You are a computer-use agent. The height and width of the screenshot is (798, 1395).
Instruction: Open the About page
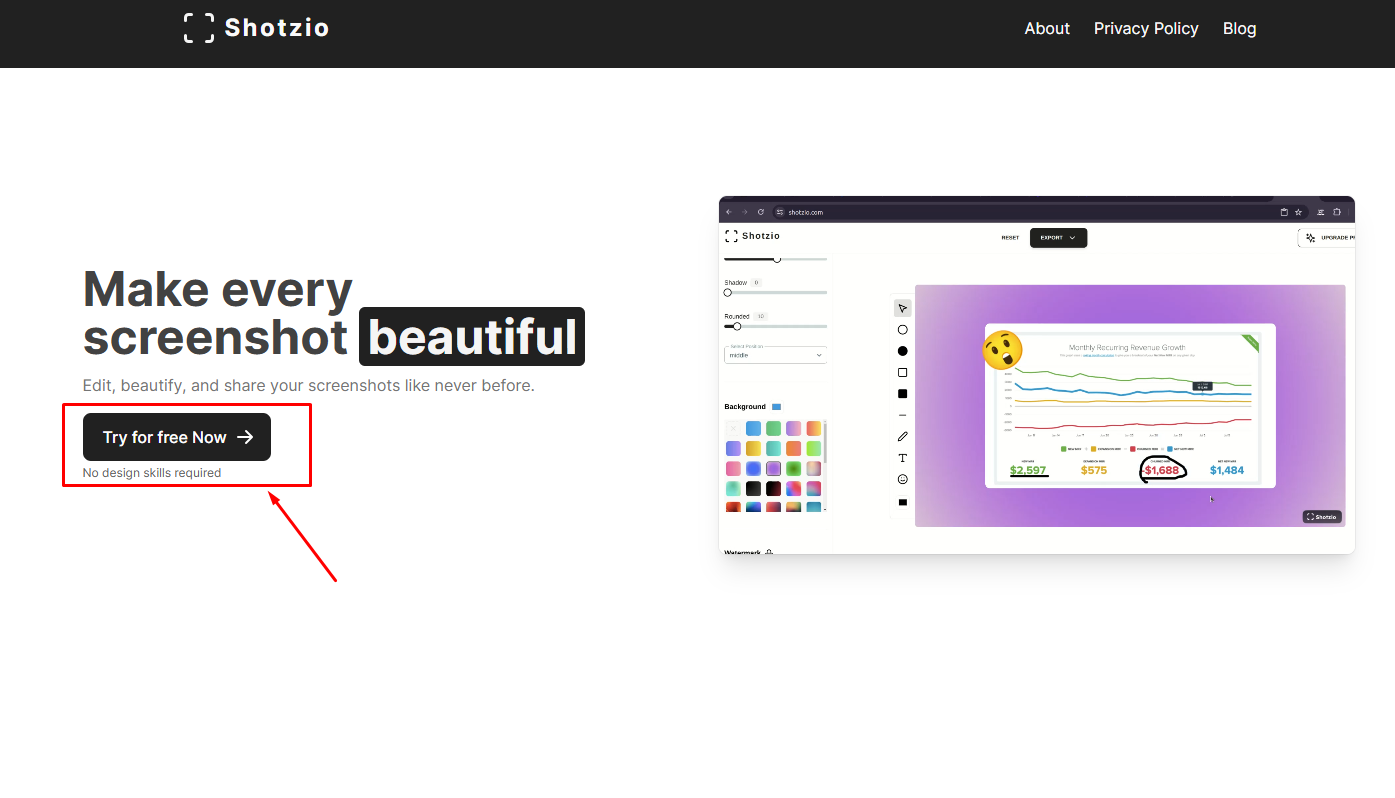tap(1047, 28)
